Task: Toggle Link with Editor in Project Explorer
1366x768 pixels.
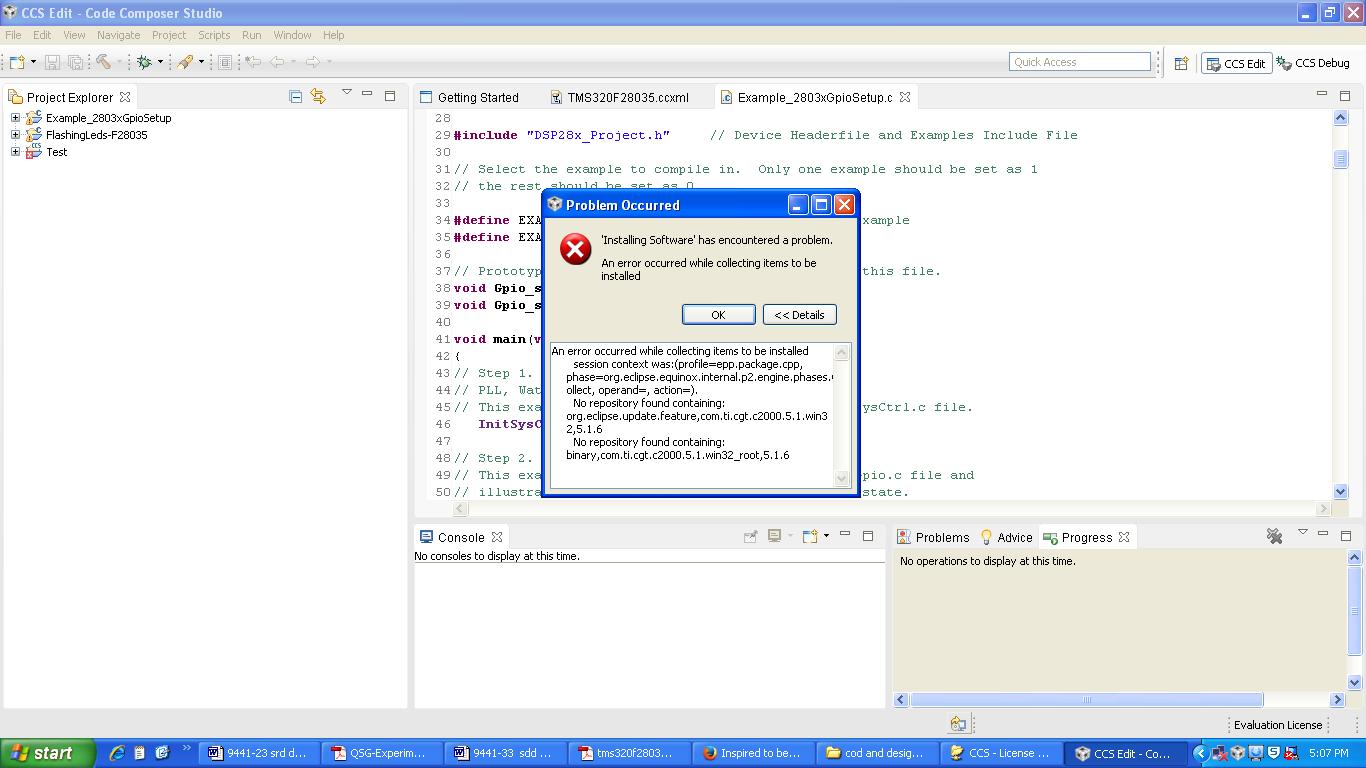Action: 318,96
